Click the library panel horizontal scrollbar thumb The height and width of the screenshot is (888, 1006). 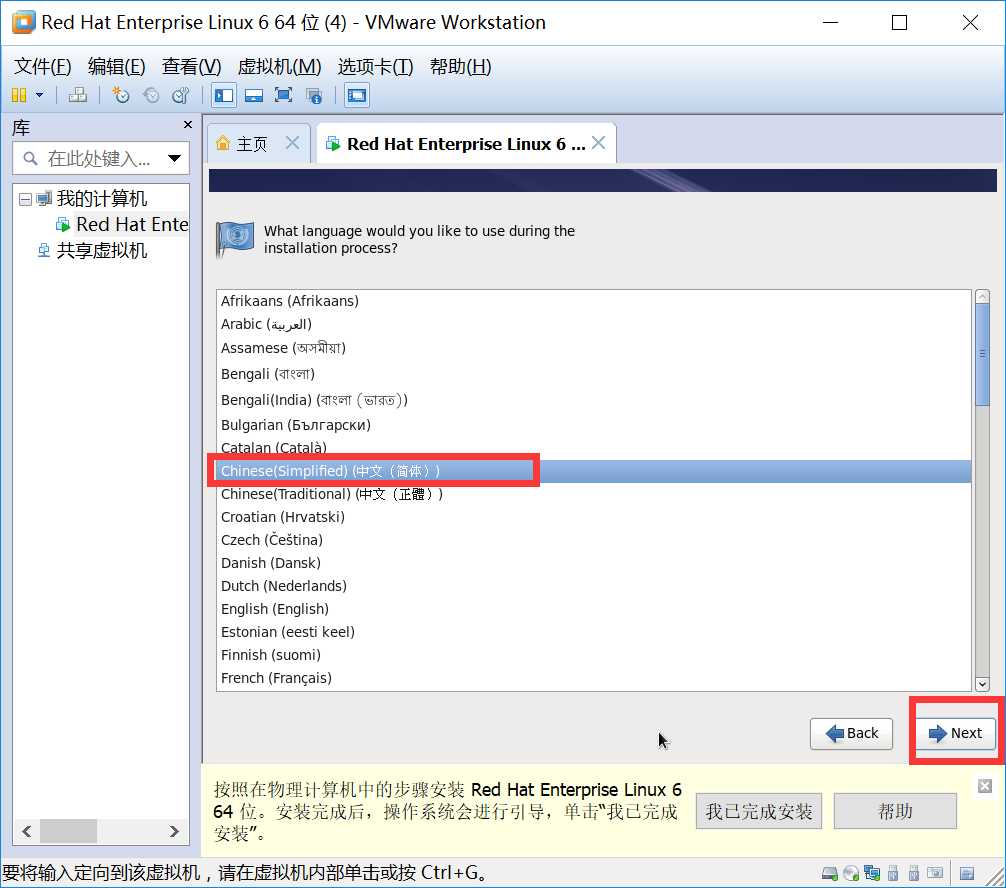tap(68, 832)
